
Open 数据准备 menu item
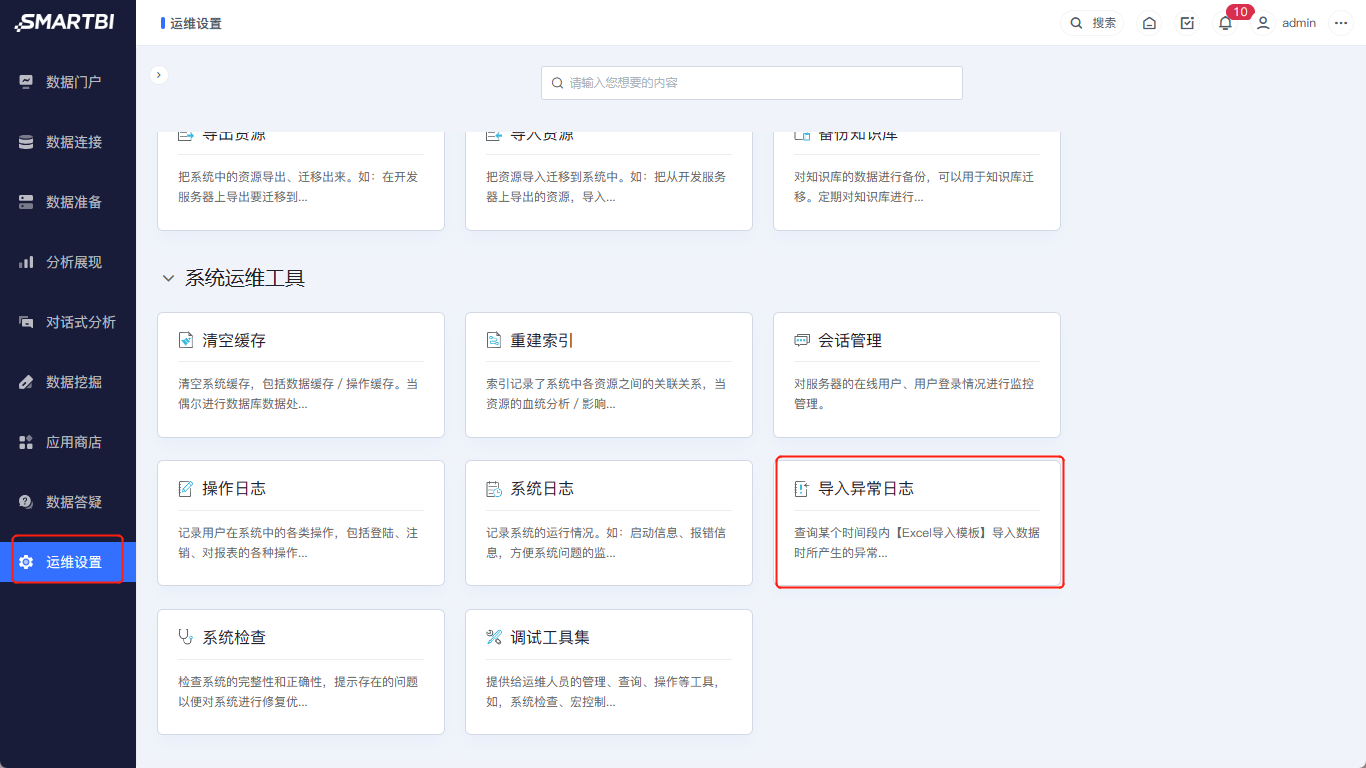click(x=68, y=202)
